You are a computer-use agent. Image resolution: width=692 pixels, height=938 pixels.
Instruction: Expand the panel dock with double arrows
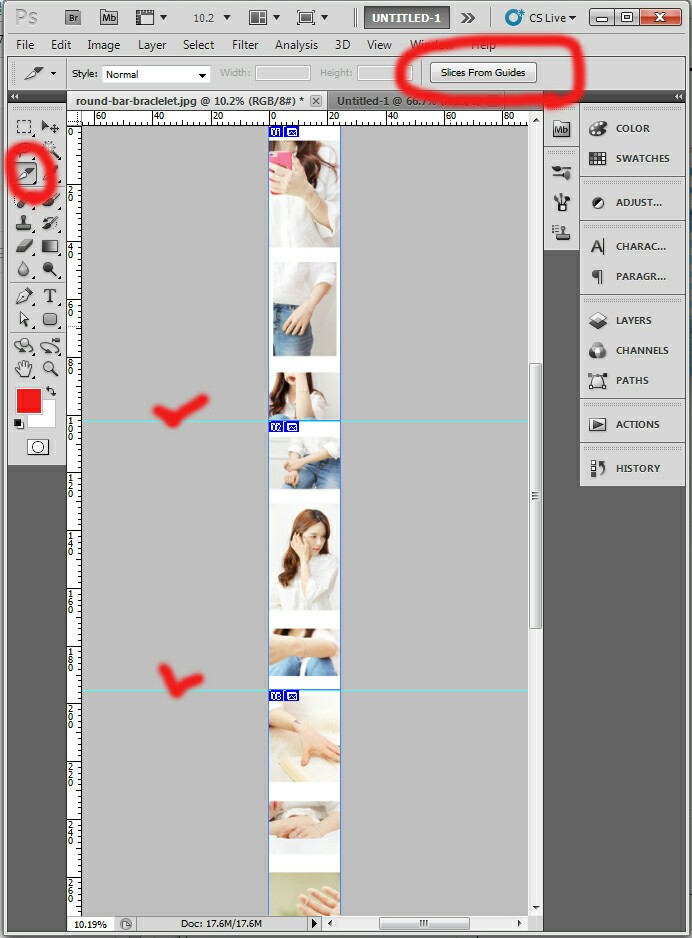(x=678, y=96)
